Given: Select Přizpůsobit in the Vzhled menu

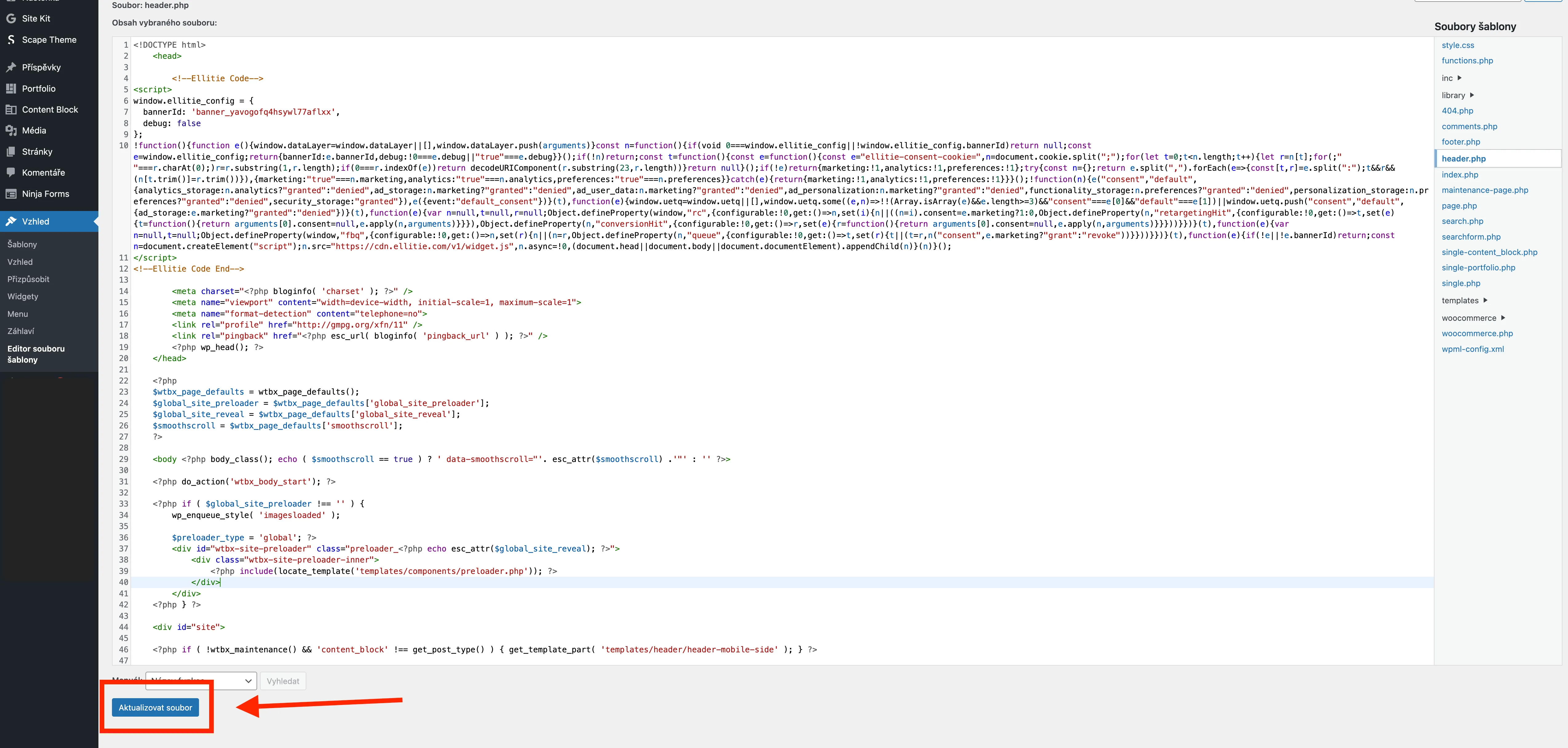Looking at the screenshot, I should tap(28, 279).
